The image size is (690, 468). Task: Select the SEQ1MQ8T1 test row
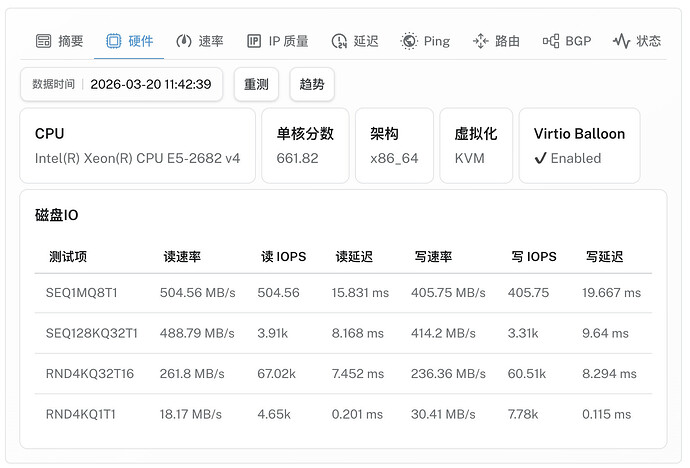click(343, 293)
